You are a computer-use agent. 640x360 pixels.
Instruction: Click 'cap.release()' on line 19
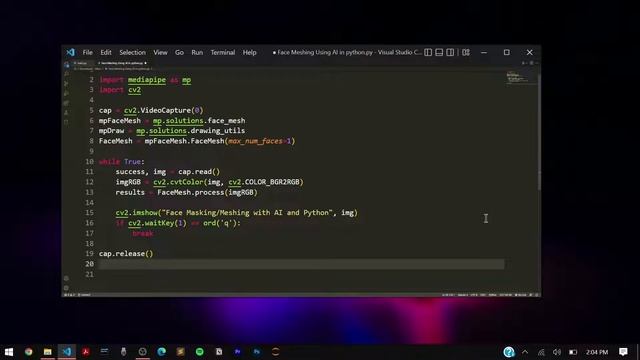(126, 253)
